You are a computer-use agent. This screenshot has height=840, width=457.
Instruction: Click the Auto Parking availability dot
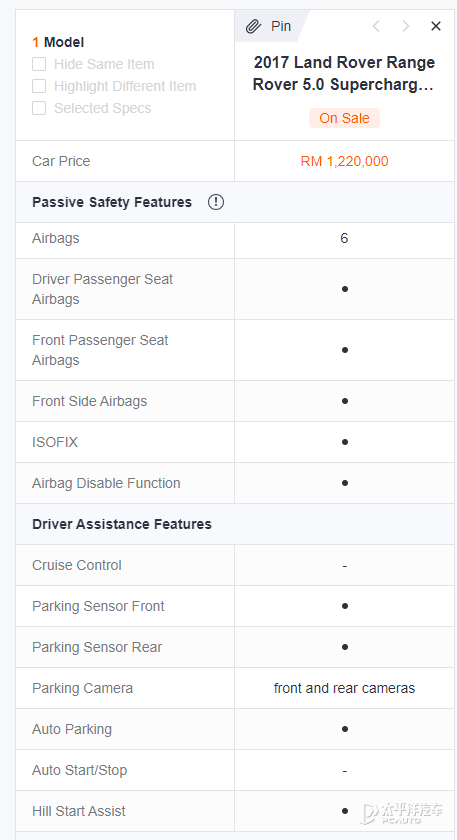coord(344,729)
